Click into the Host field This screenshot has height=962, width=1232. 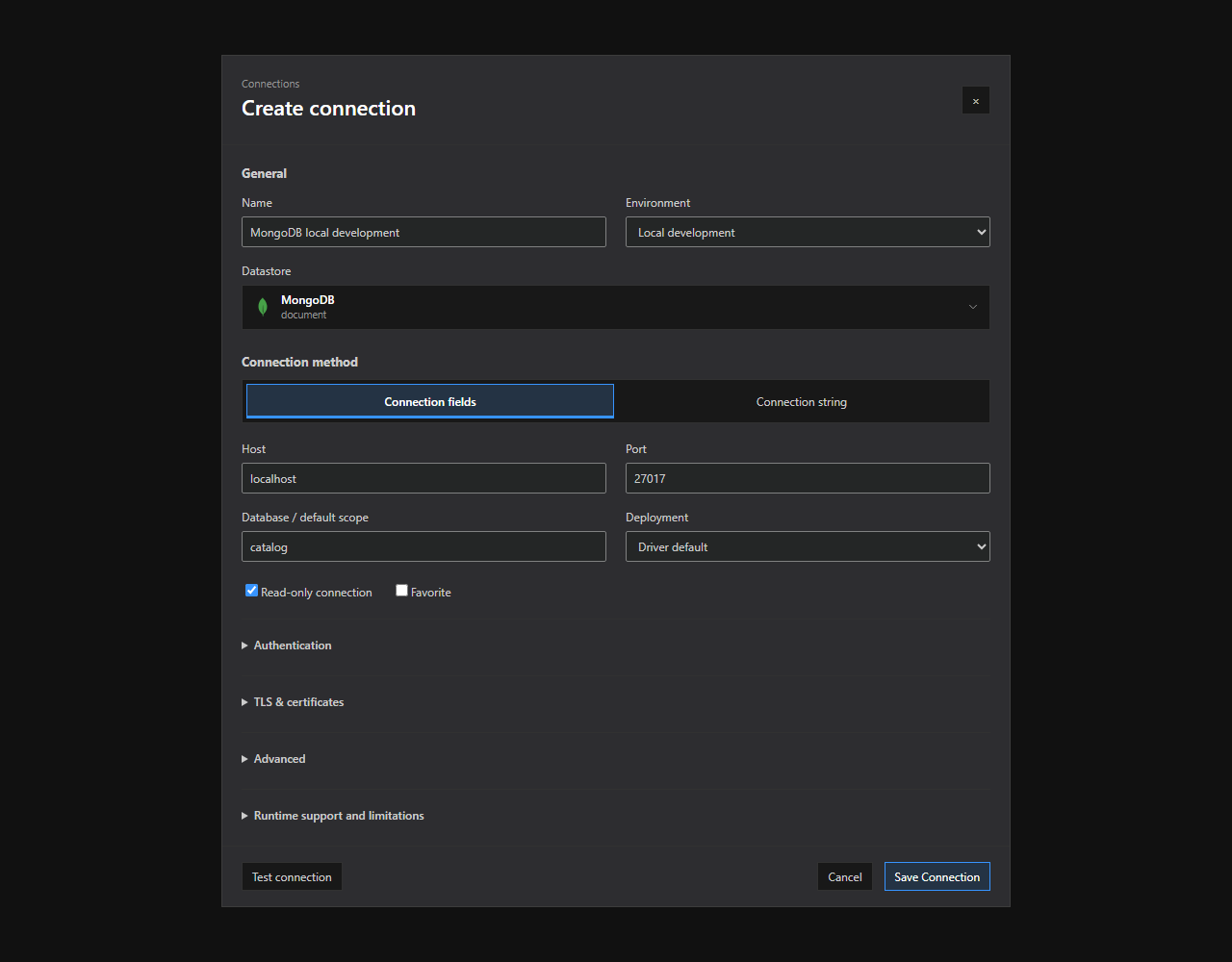[423, 478]
